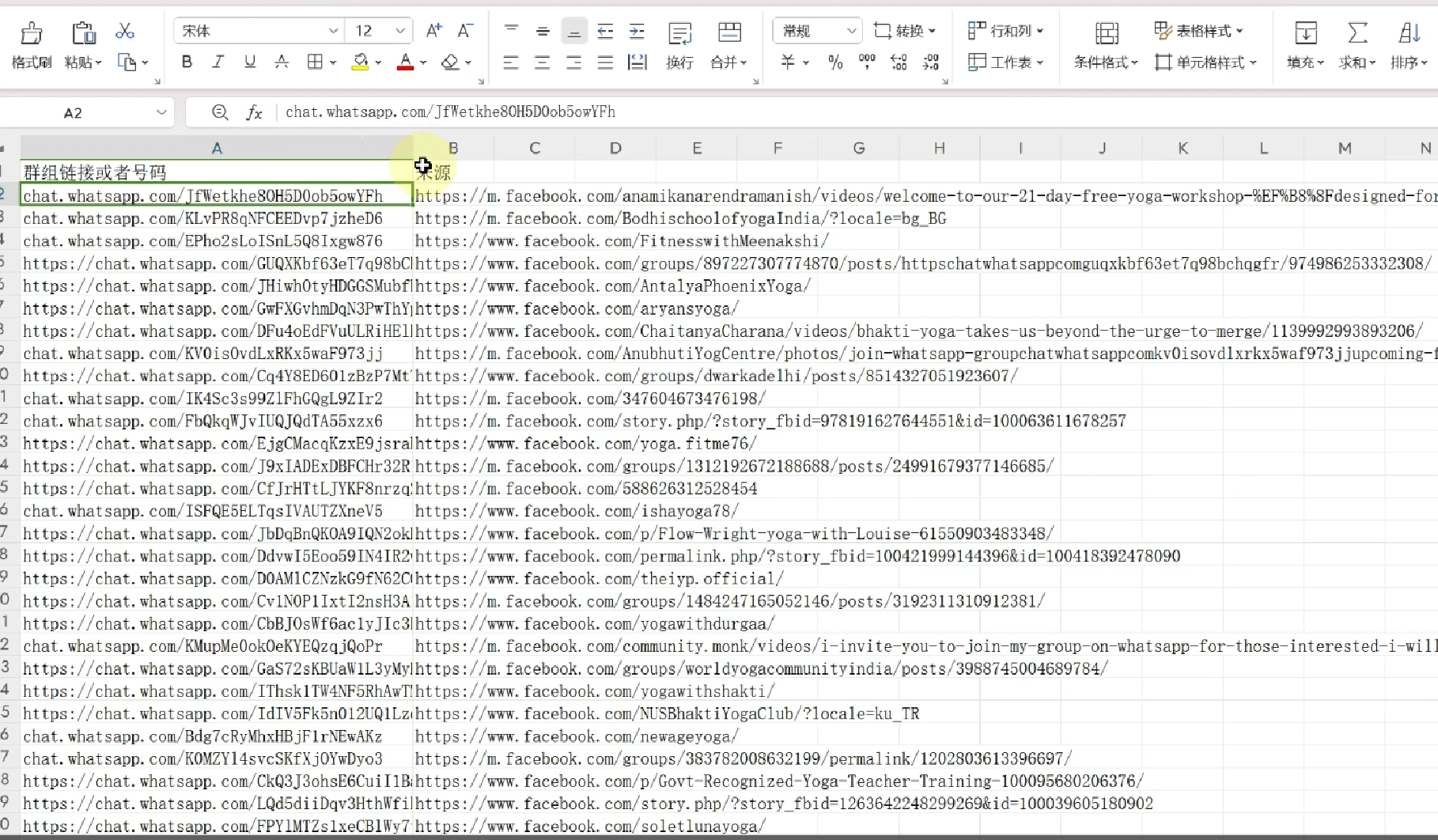
Task: Click the Sort (排序) icon
Action: click(x=1409, y=32)
